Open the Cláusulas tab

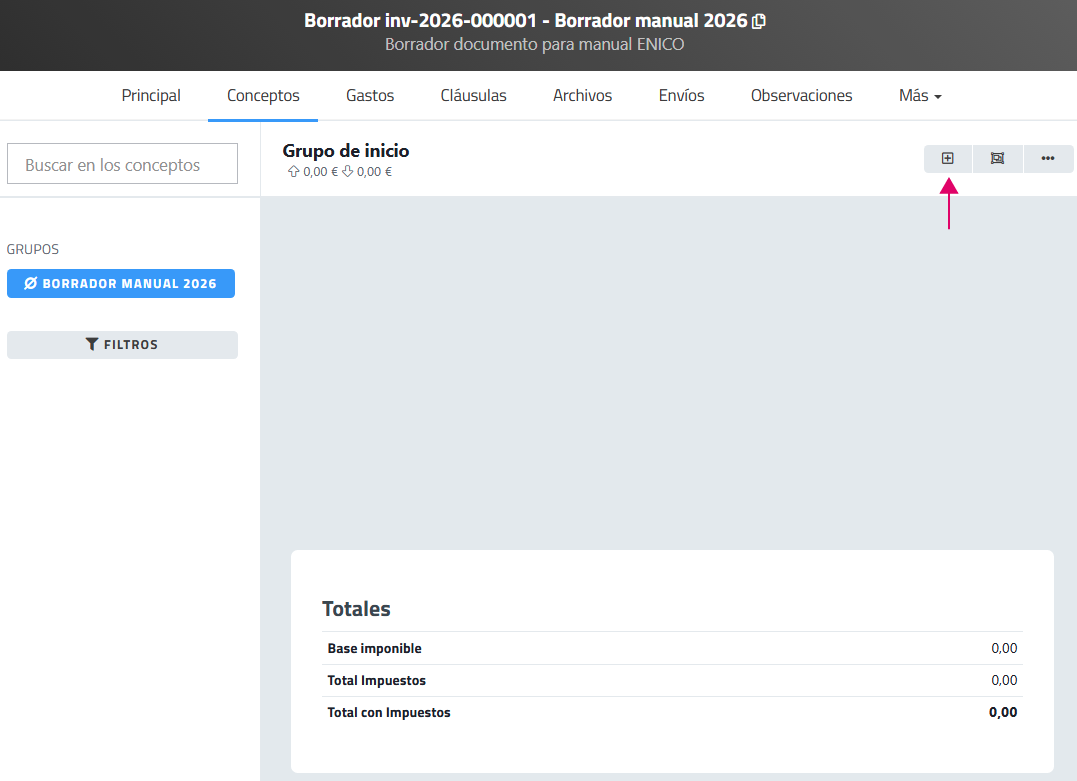tap(473, 96)
